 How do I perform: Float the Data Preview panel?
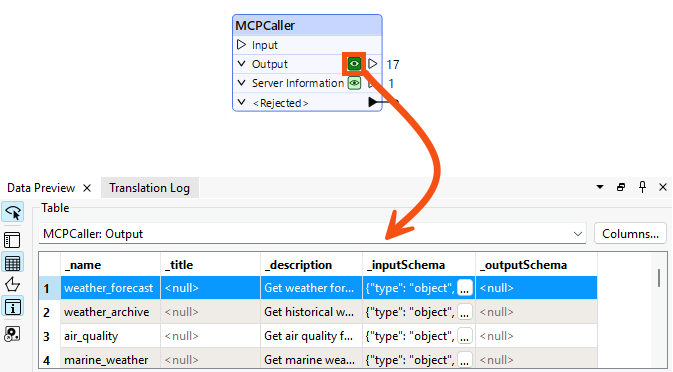[x=621, y=187]
